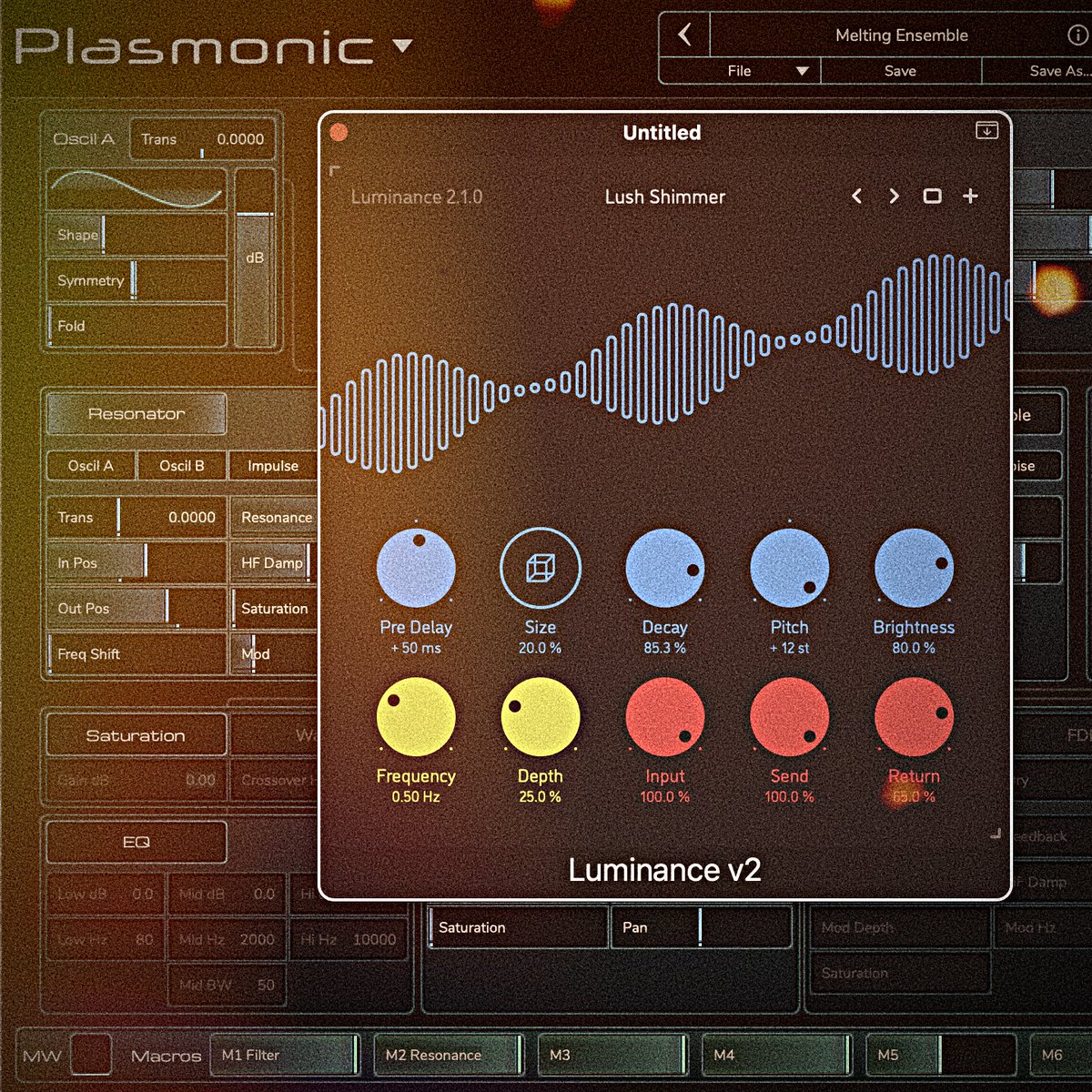Click the Gain dB value field
The width and height of the screenshot is (1092, 1092).
pyautogui.click(x=136, y=780)
